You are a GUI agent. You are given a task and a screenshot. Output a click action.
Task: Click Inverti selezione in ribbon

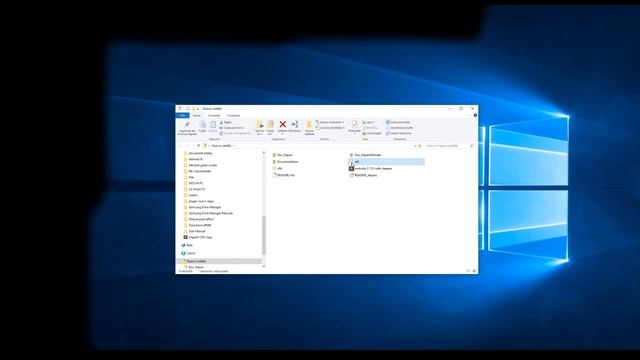pyautogui.click(x=399, y=133)
